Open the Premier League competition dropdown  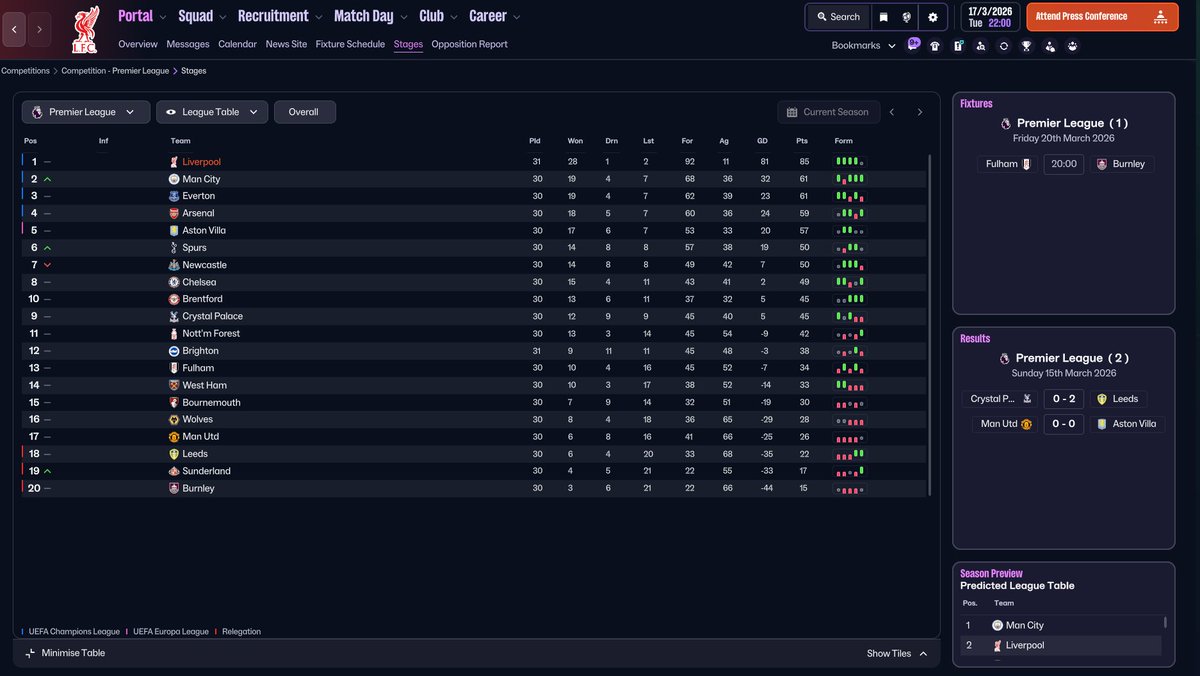86,112
